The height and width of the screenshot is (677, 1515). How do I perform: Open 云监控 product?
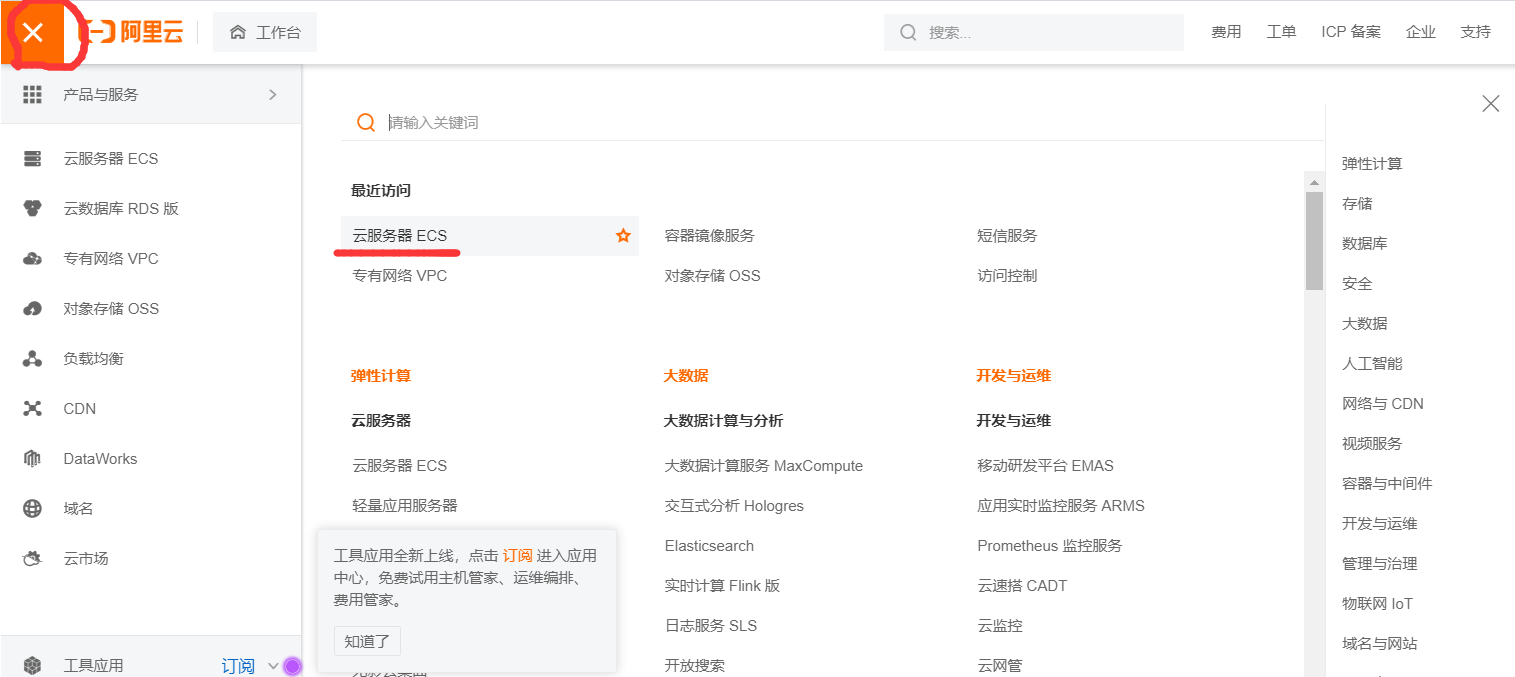pos(999,626)
